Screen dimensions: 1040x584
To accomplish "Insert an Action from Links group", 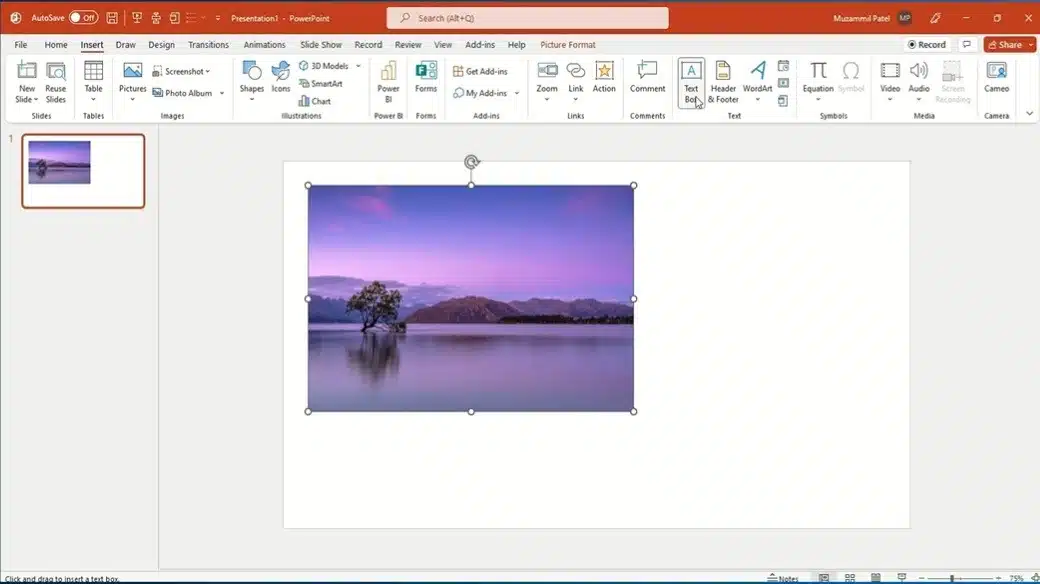I will [604, 80].
